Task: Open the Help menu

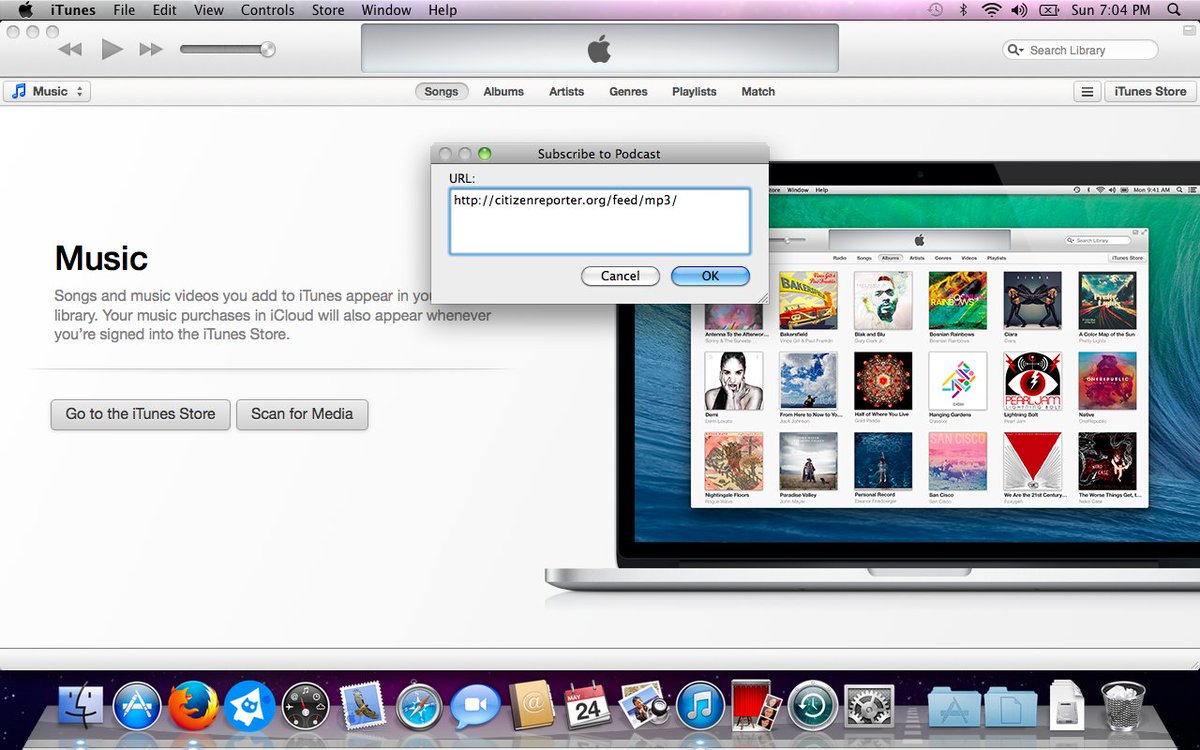Action: 442,10
